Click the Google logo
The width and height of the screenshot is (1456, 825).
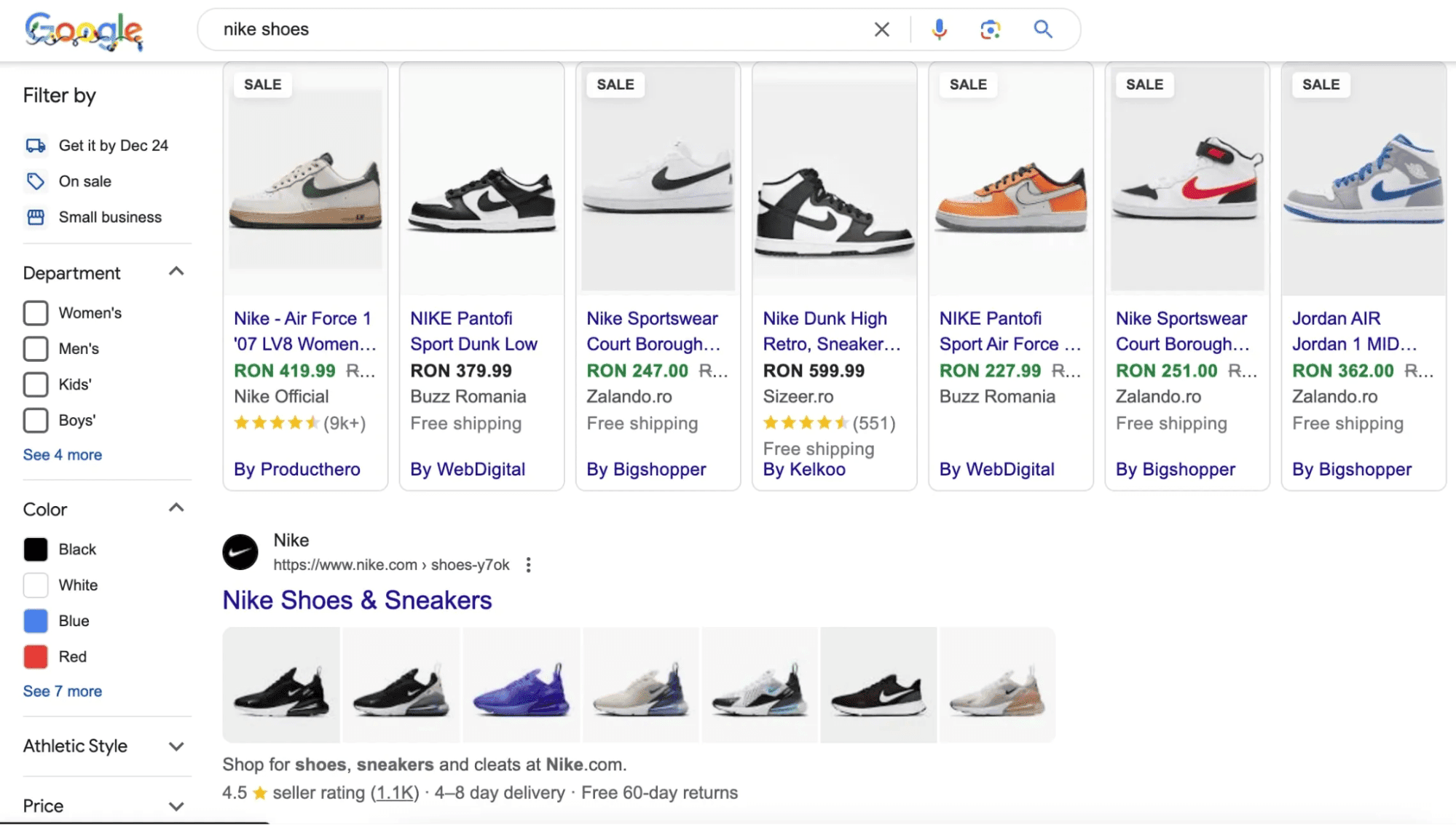click(82, 30)
